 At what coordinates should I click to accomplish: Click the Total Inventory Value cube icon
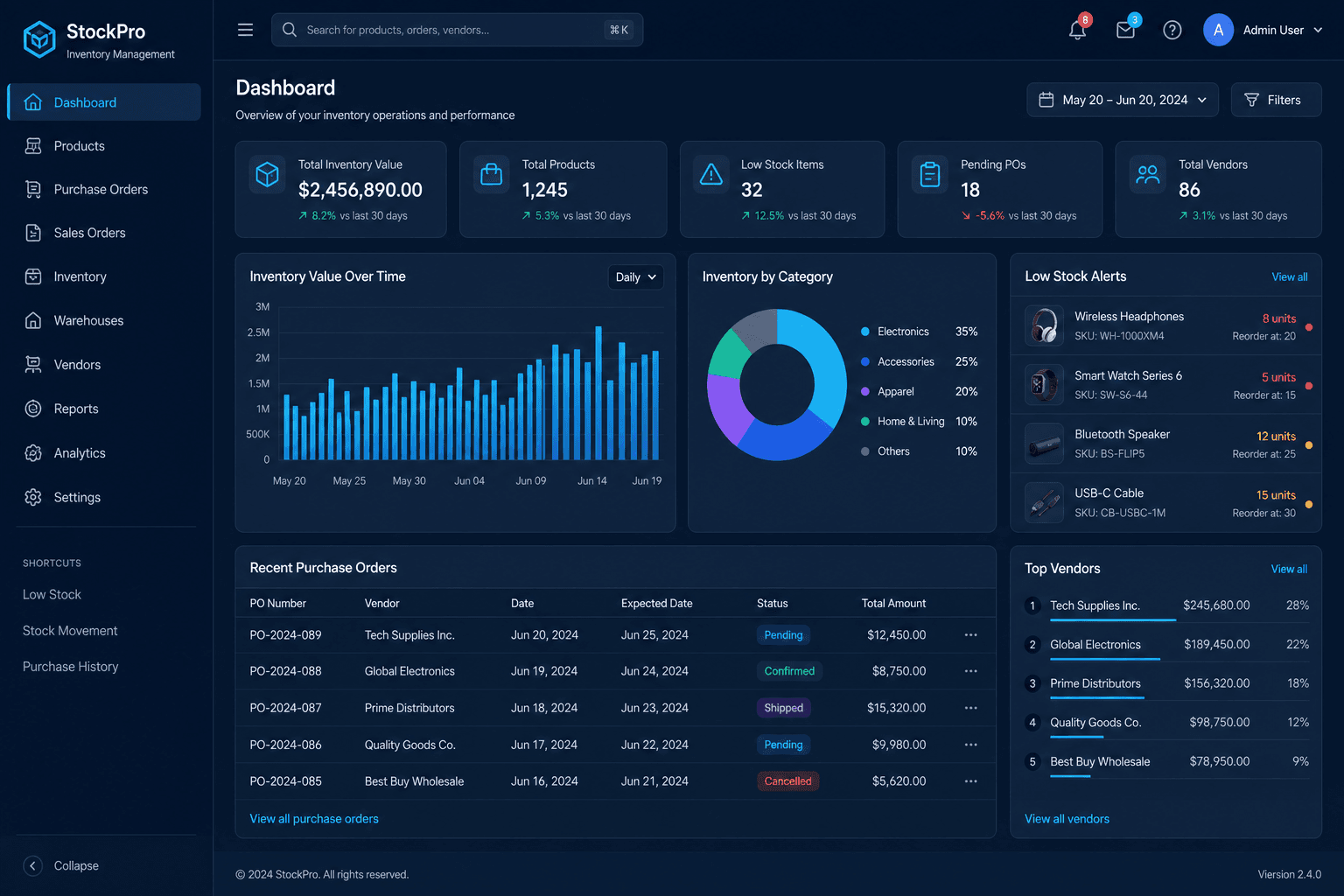tap(267, 174)
